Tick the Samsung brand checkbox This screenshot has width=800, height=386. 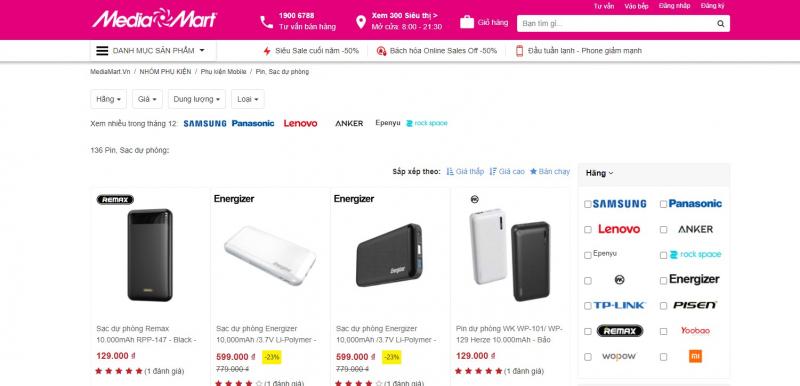(x=588, y=204)
